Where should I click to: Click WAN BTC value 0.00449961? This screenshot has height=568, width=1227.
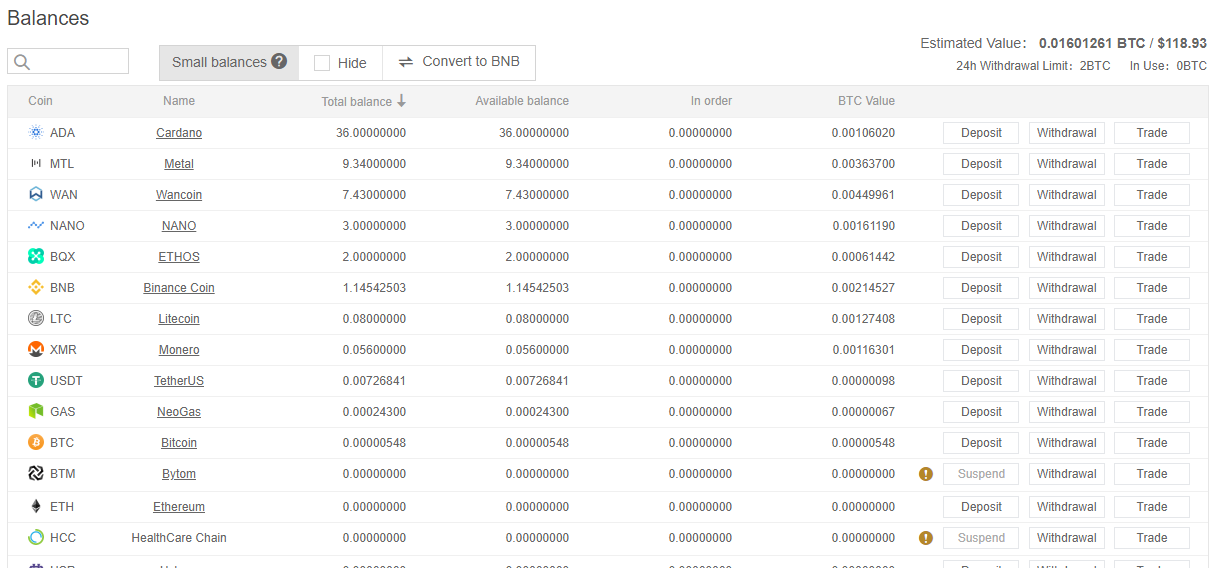tap(863, 195)
